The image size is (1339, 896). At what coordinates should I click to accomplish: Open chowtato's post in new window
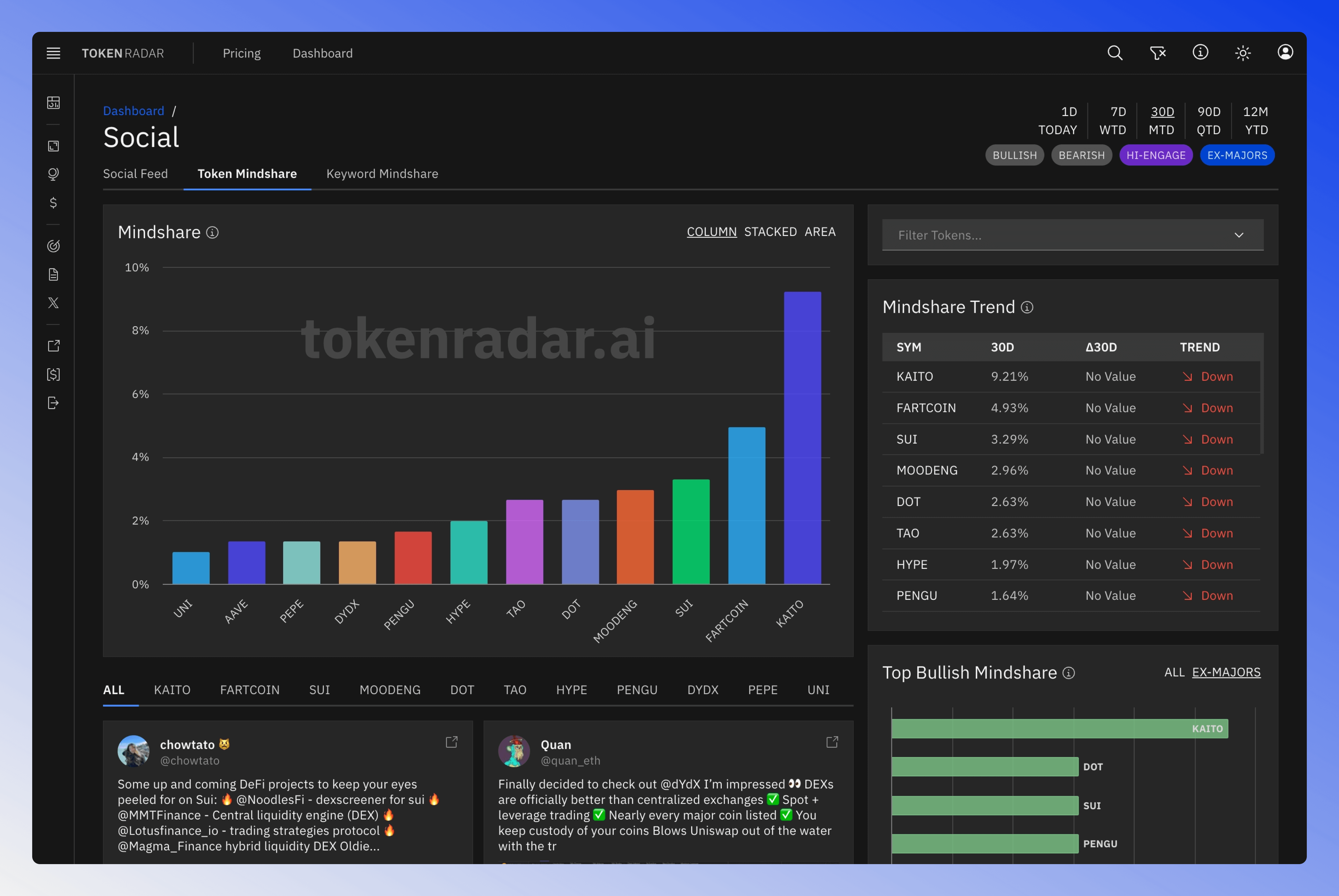451,742
